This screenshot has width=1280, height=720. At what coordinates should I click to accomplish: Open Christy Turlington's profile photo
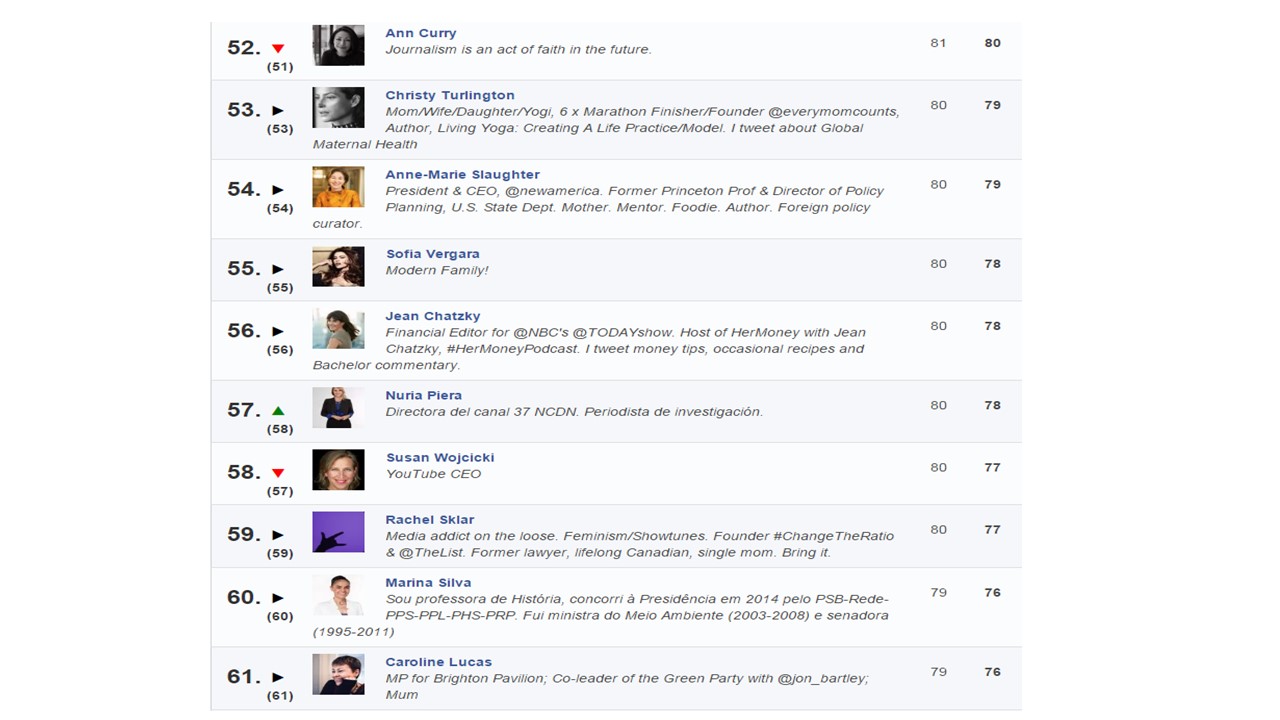pos(338,107)
